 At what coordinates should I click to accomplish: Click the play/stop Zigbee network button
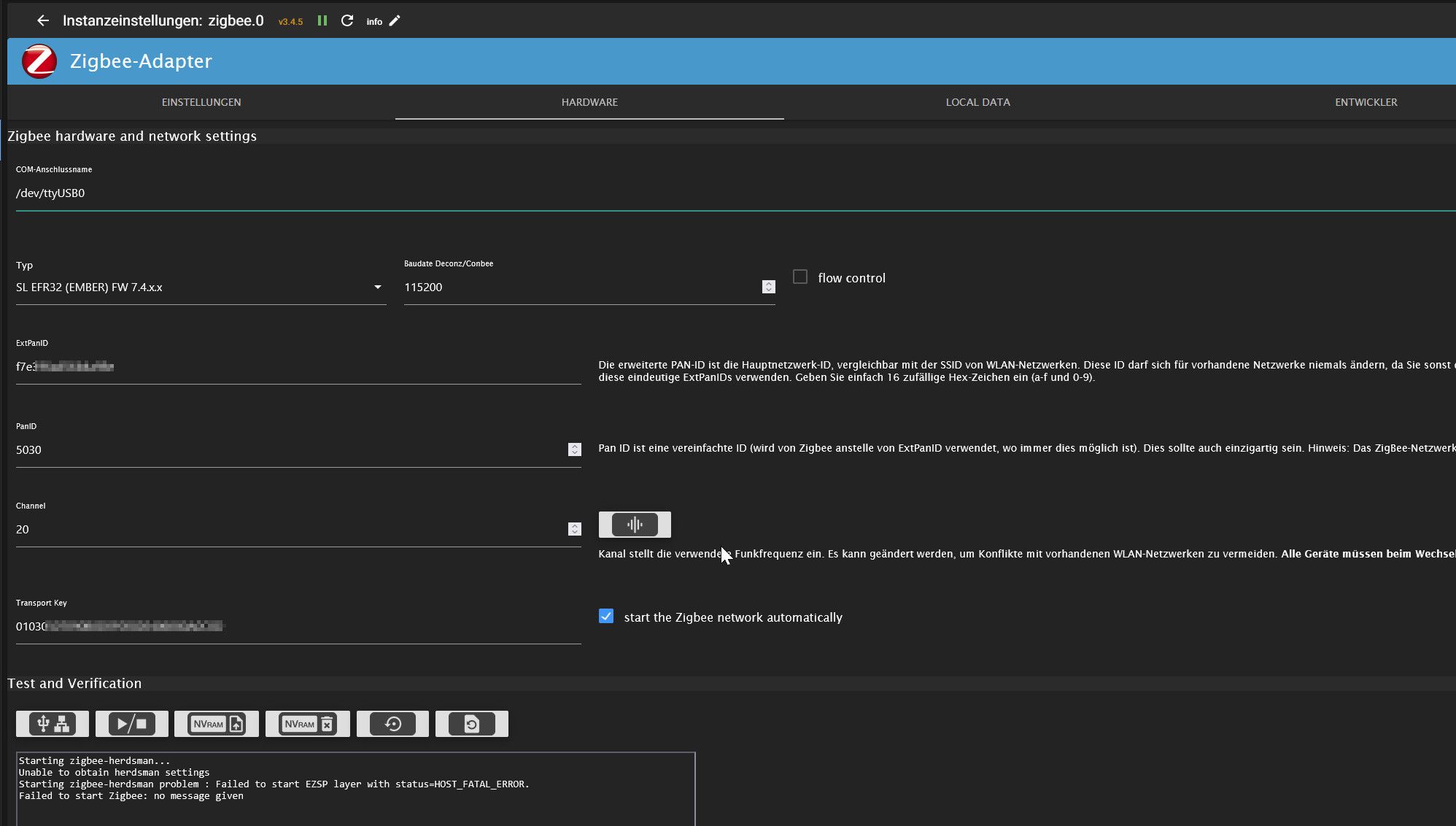(x=132, y=724)
